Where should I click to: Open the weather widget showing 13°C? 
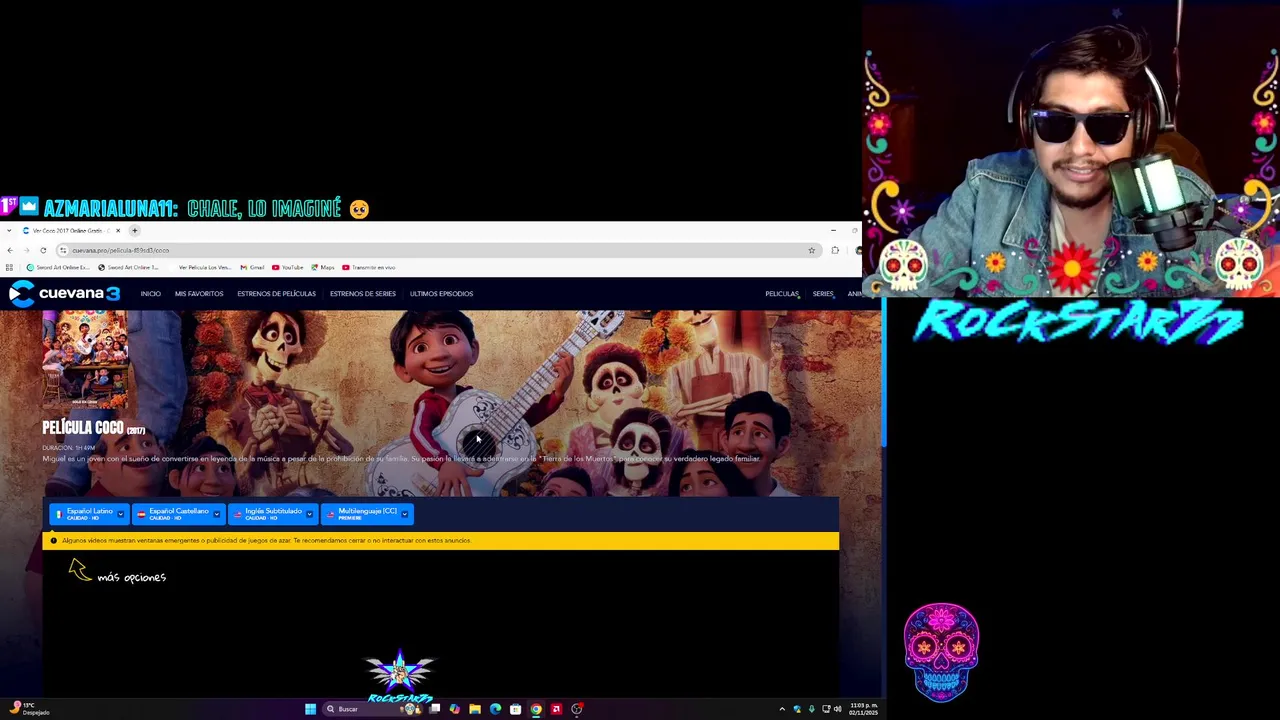30,709
